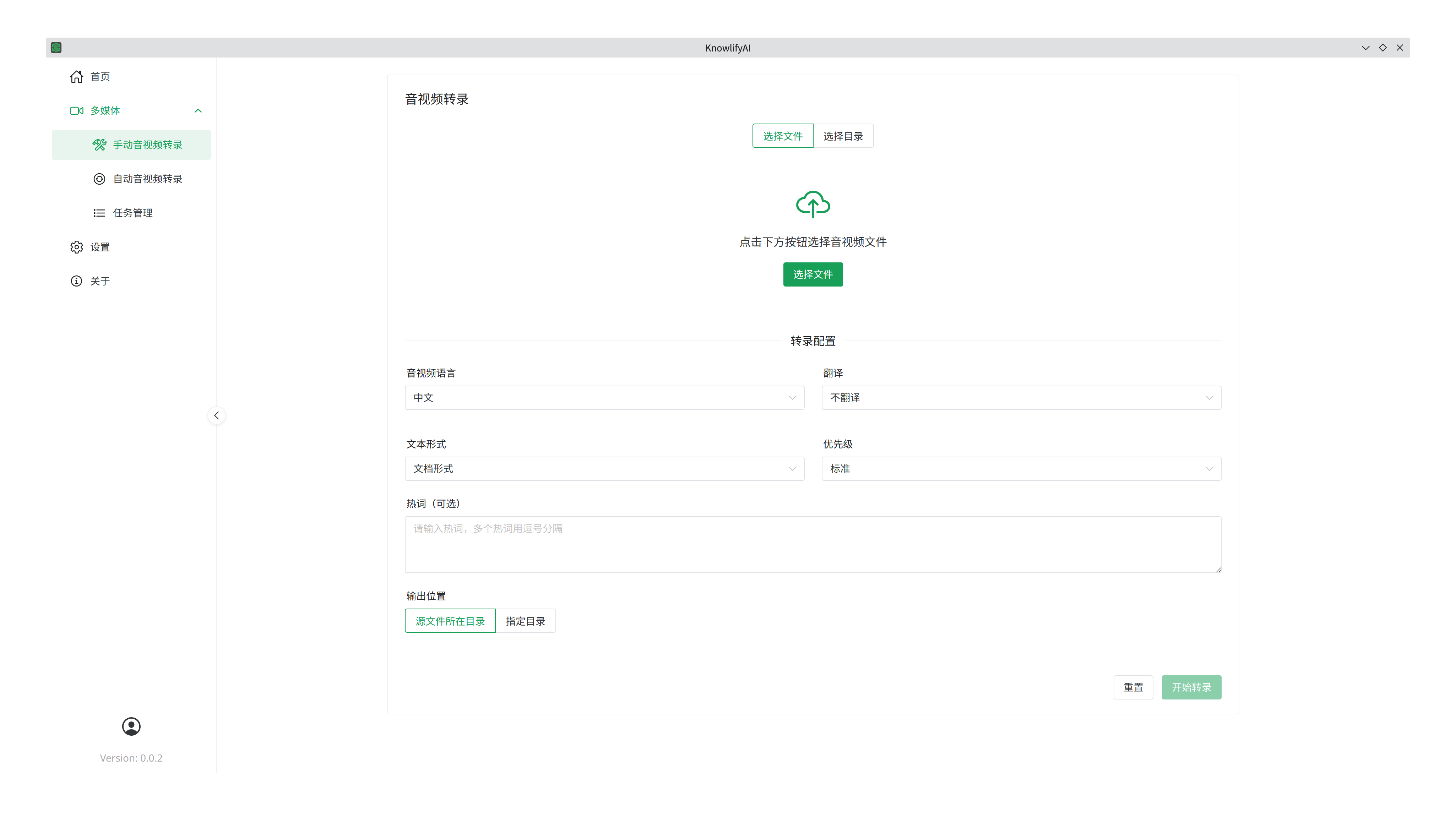Click the multimedia camera icon

[76, 111]
